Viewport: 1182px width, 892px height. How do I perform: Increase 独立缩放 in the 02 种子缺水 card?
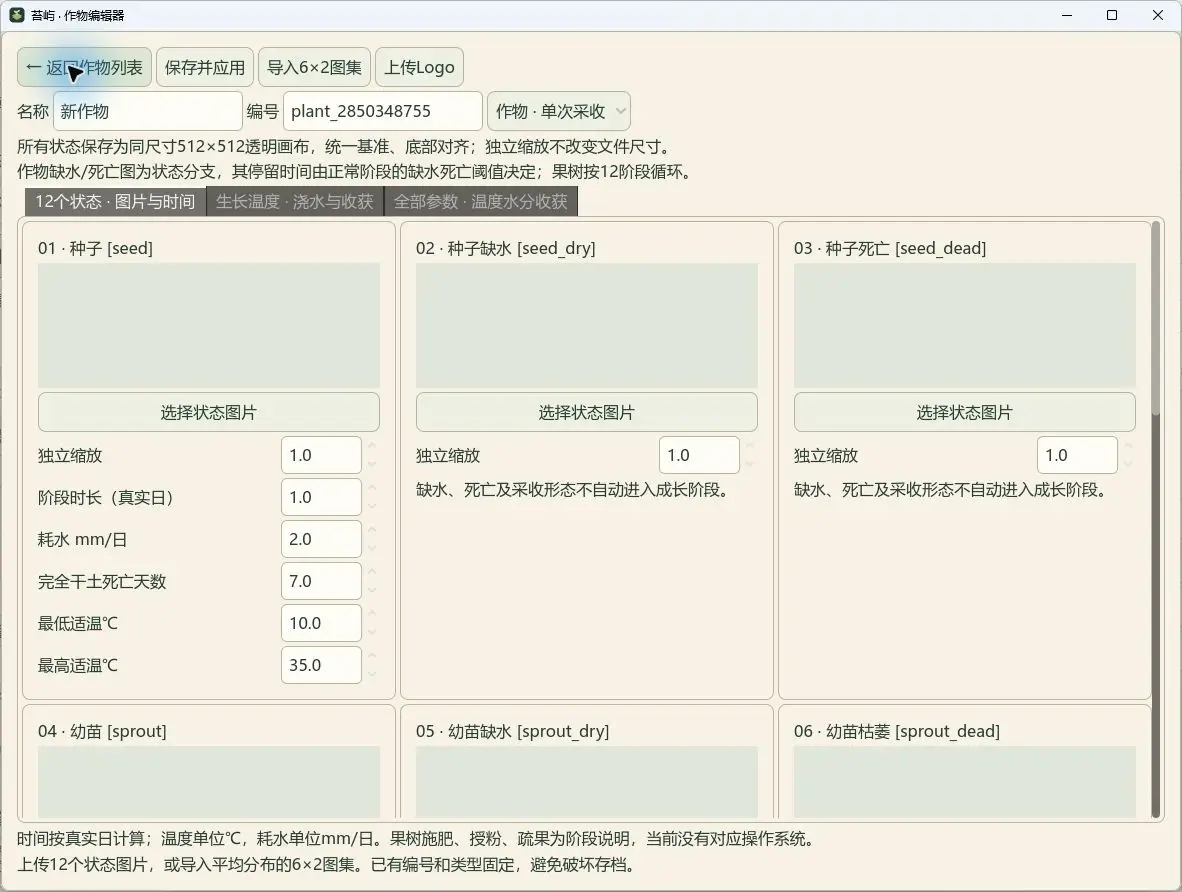tap(749, 446)
